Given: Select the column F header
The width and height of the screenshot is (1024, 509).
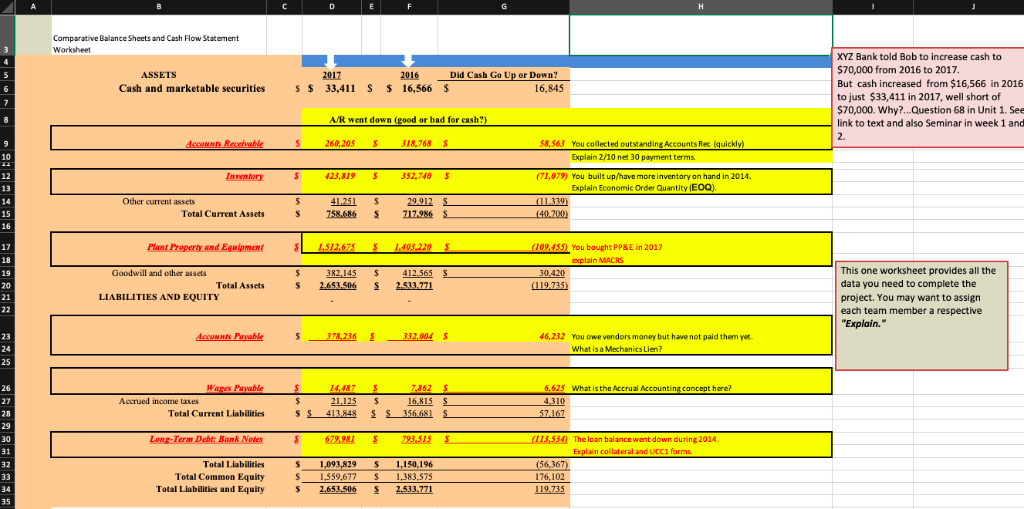Looking at the screenshot, I should 408,5.
